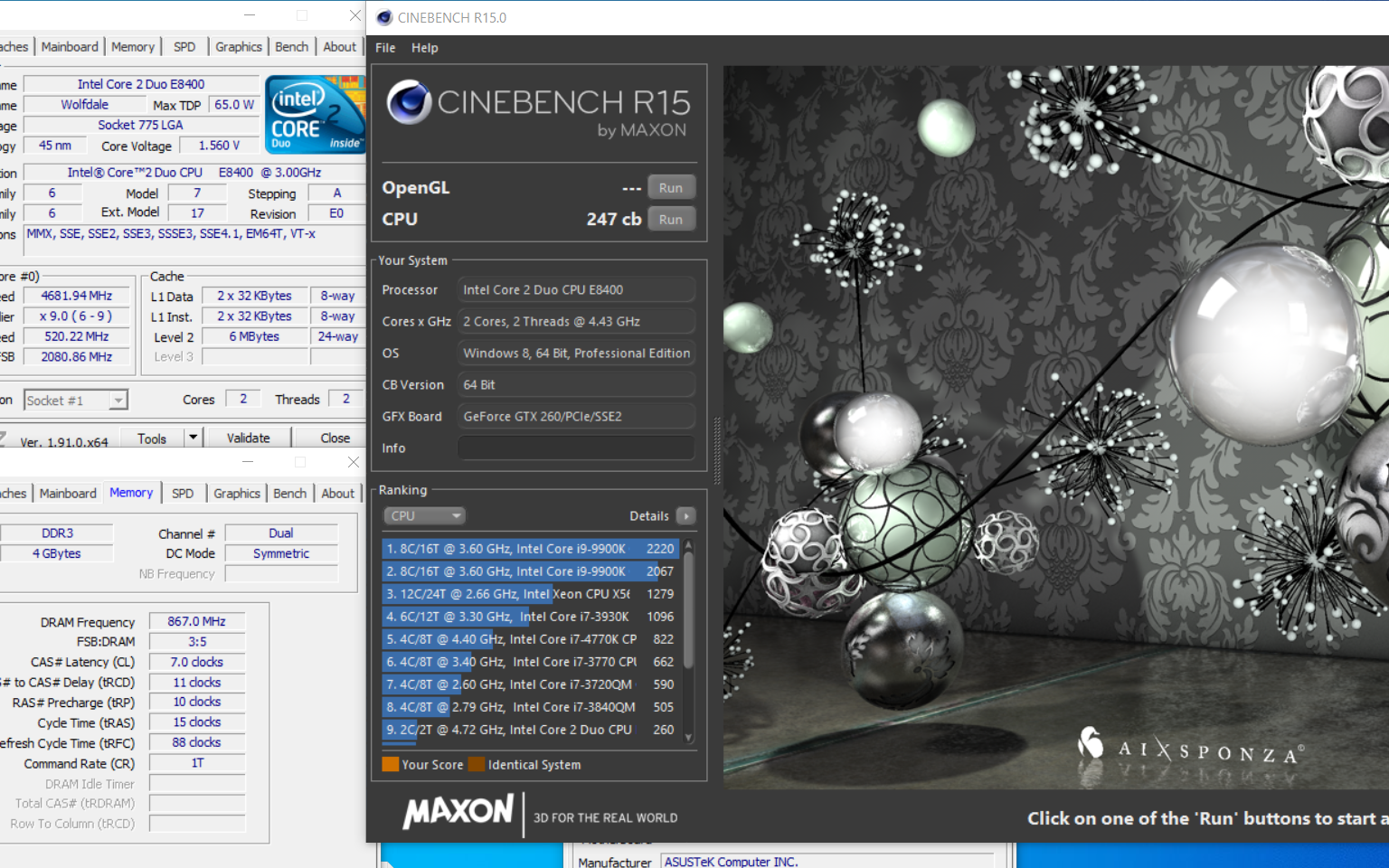Switch to About tab in upper CPU-Z
The width and height of the screenshot is (1389, 868).
339,47
